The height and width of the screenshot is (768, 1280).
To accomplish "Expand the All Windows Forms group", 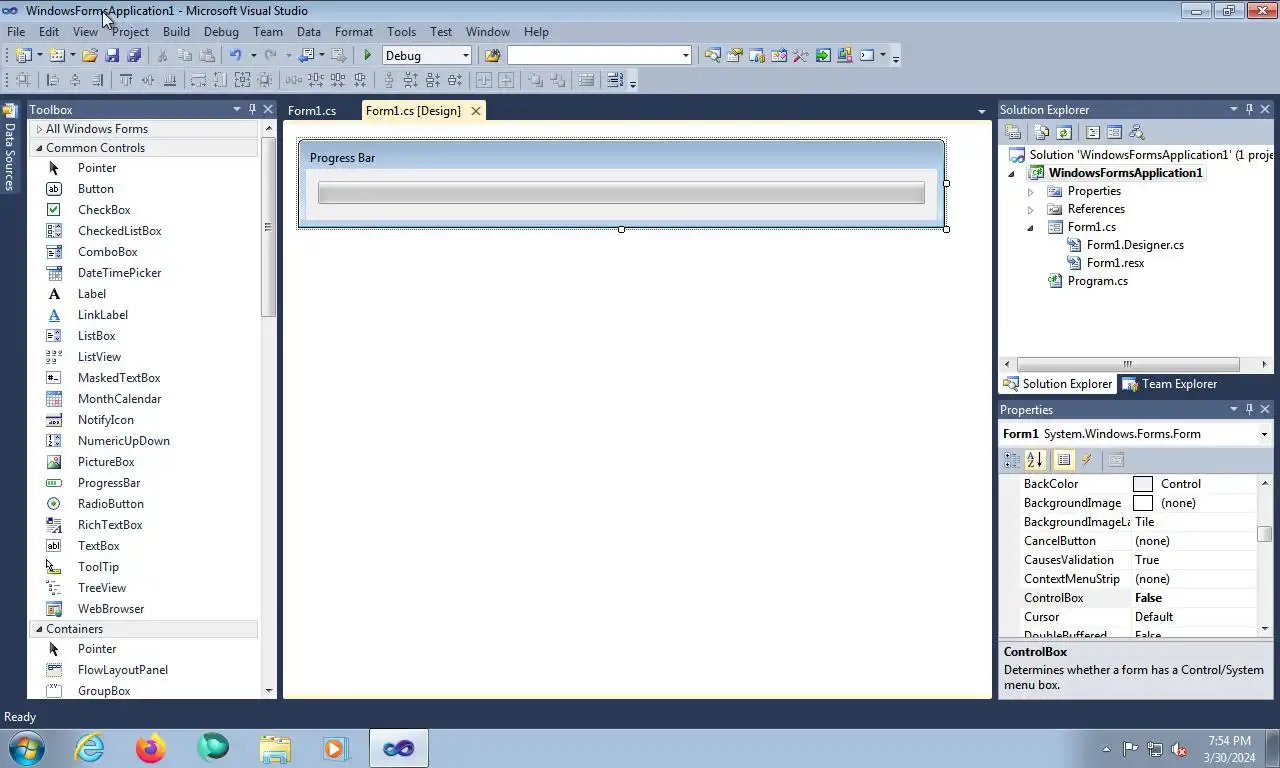I will coord(39,129).
